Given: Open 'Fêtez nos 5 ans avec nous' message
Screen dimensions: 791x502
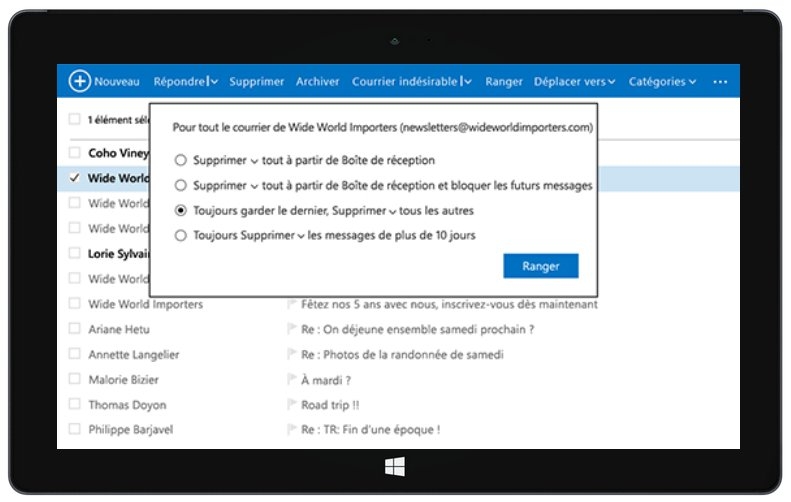Looking at the screenshot, I should pyautogui.click(x=449, y=304).
